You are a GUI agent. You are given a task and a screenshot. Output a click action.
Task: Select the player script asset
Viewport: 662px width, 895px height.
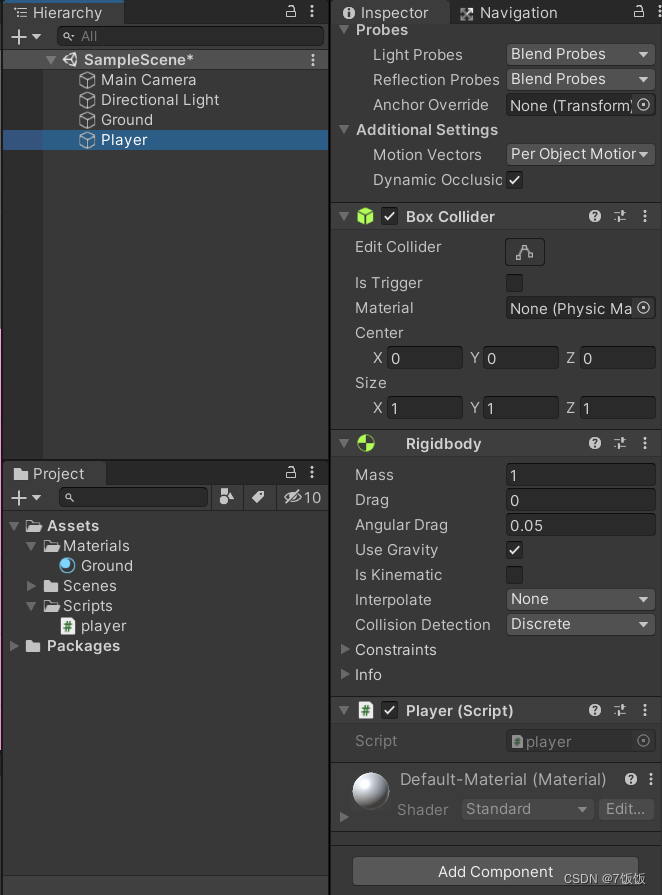103,626
